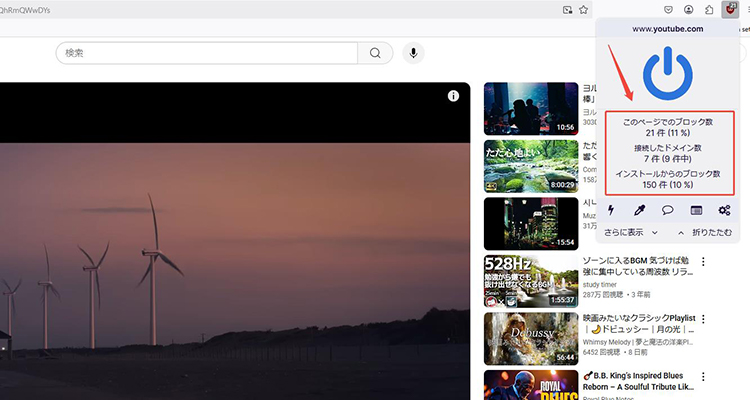Click the Pocket save icon in toolbar
This screenshot has height=400, width=750.
click(x=668, y=10)
